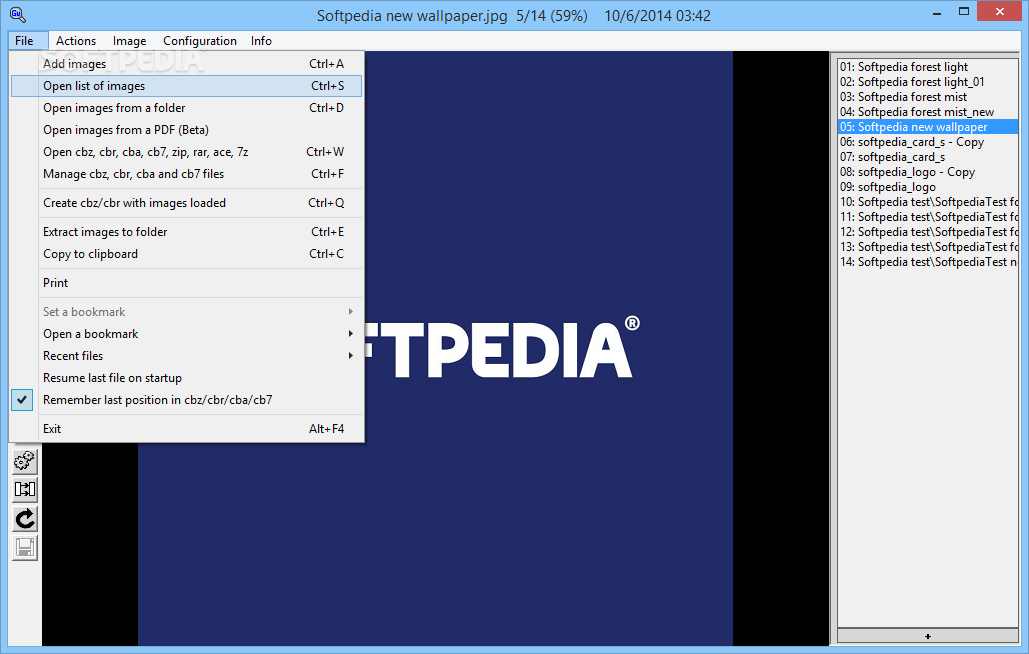Close the viewer window
The height and width of the screenshot is (654, 1029).
click(x=999, y=12)
